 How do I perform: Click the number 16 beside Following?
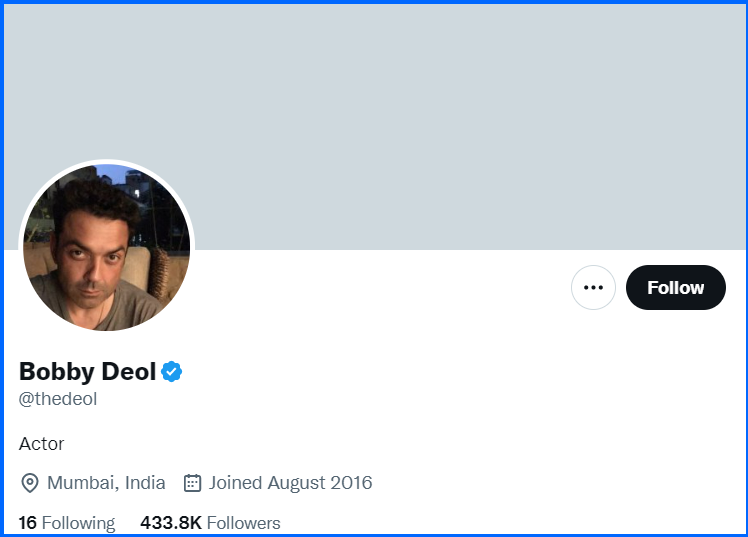point(28,523)
